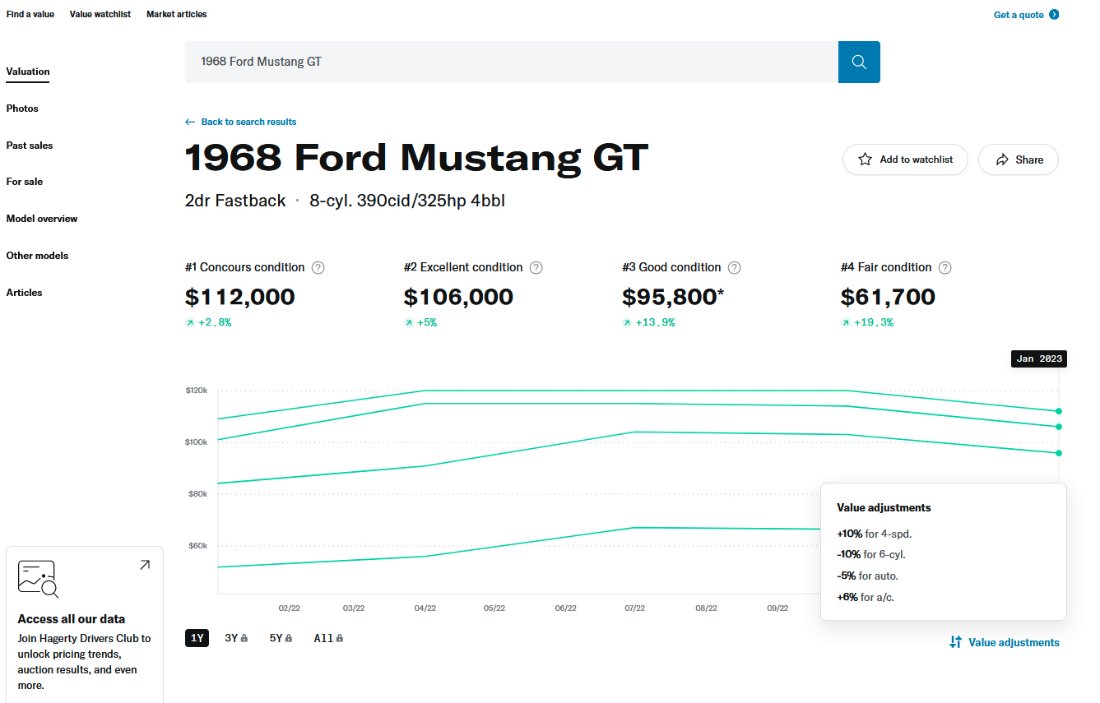1100x703 pixels.
Task: Click the Value adjustments sort arrows icon
Action: pyautogui.click(x=955, y=642)
